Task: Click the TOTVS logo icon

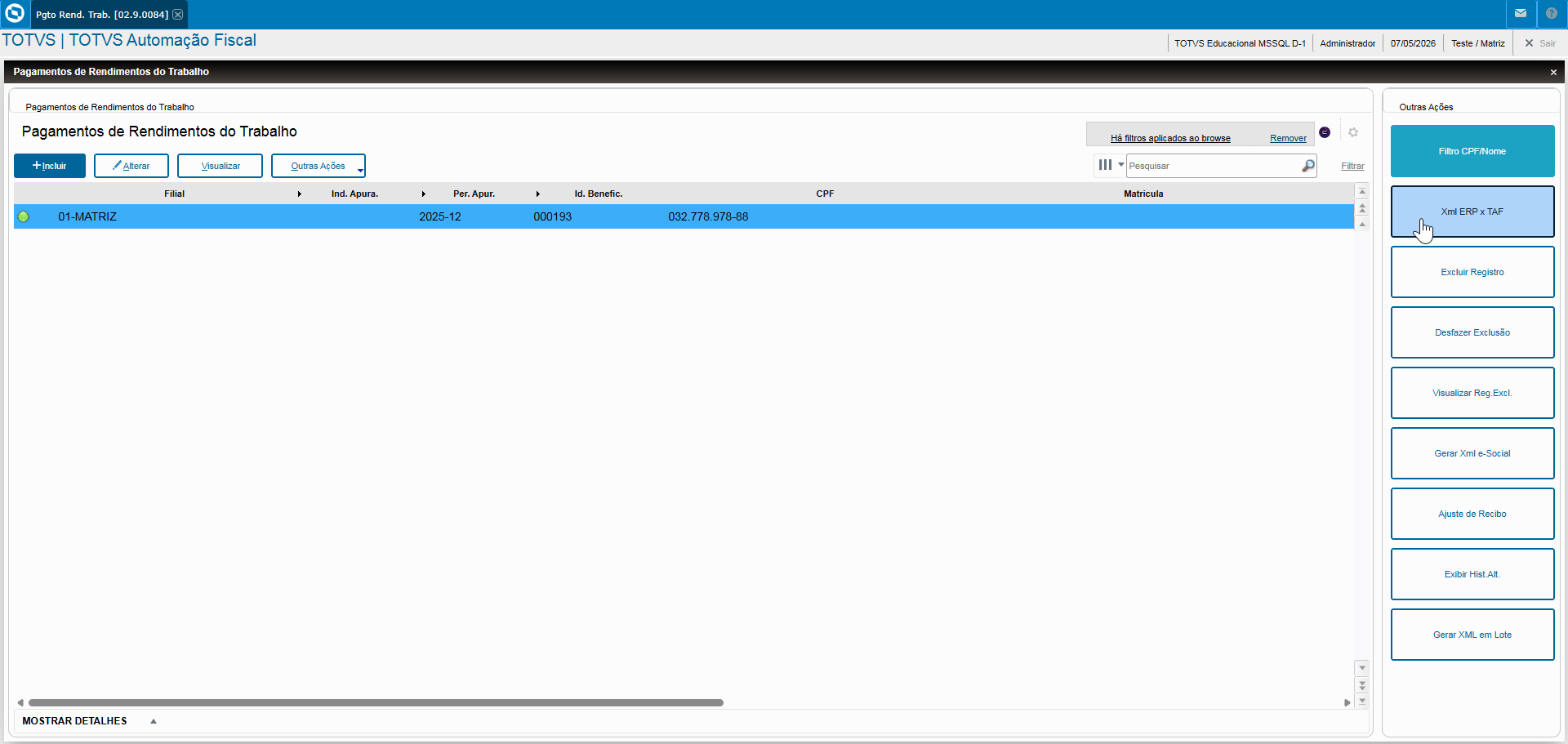Action: 15,13
